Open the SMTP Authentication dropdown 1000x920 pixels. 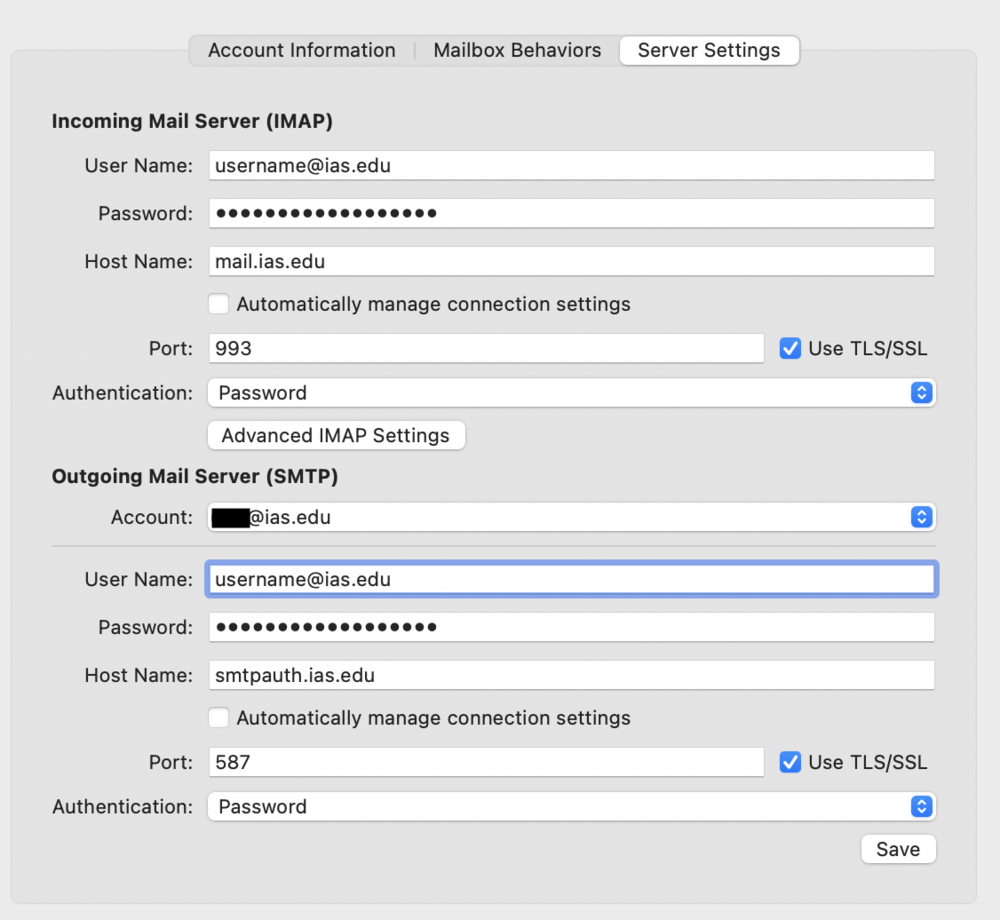571,807
